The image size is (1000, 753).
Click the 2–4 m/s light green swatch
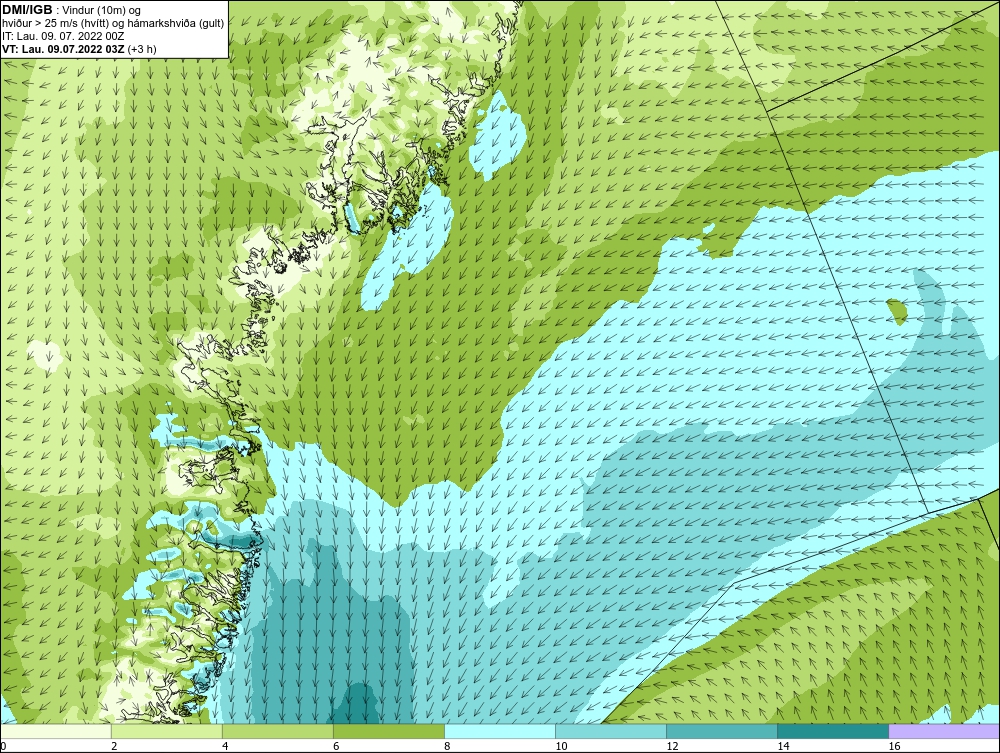point(167,731)
